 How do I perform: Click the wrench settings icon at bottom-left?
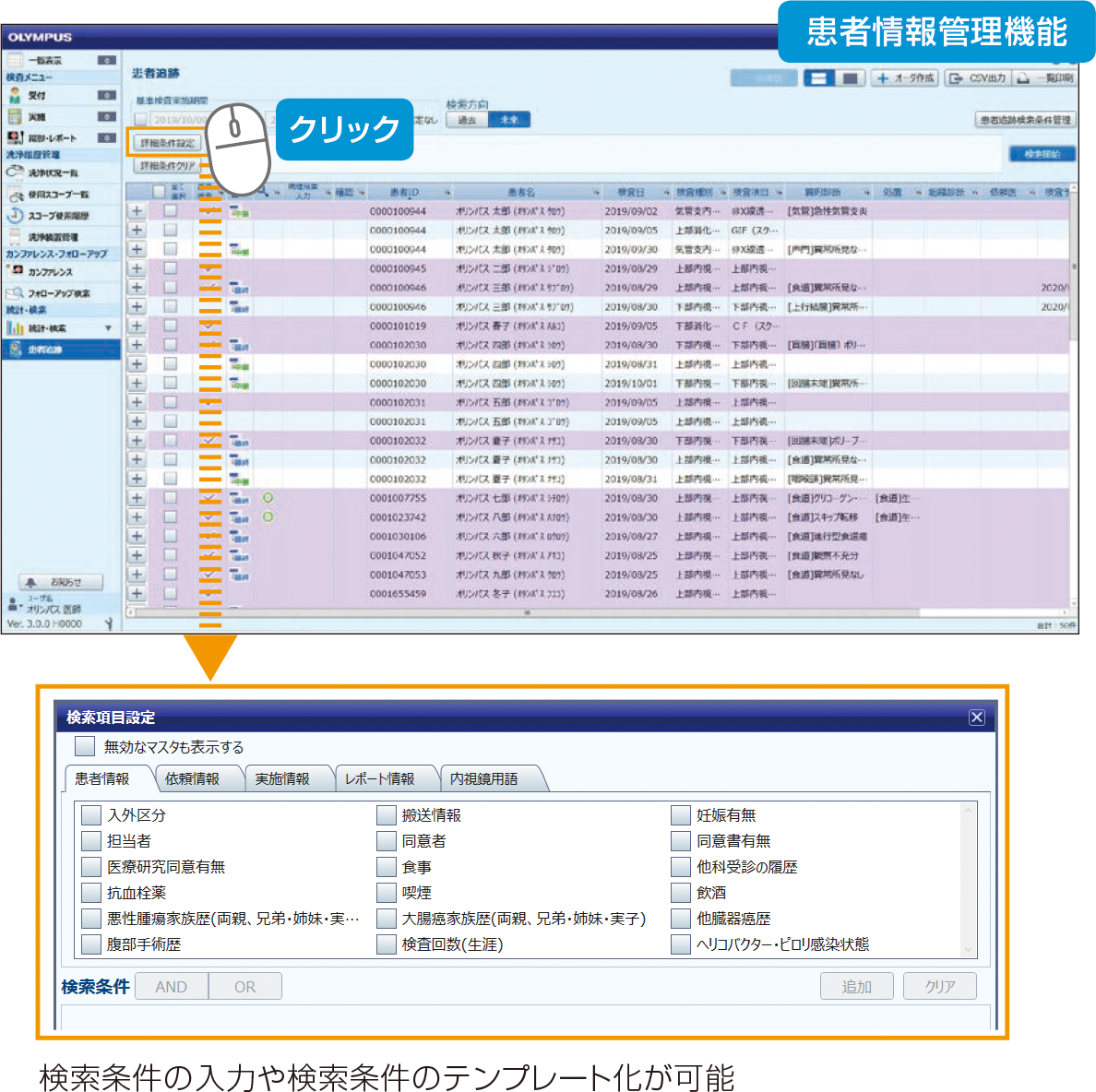point(109,623)
